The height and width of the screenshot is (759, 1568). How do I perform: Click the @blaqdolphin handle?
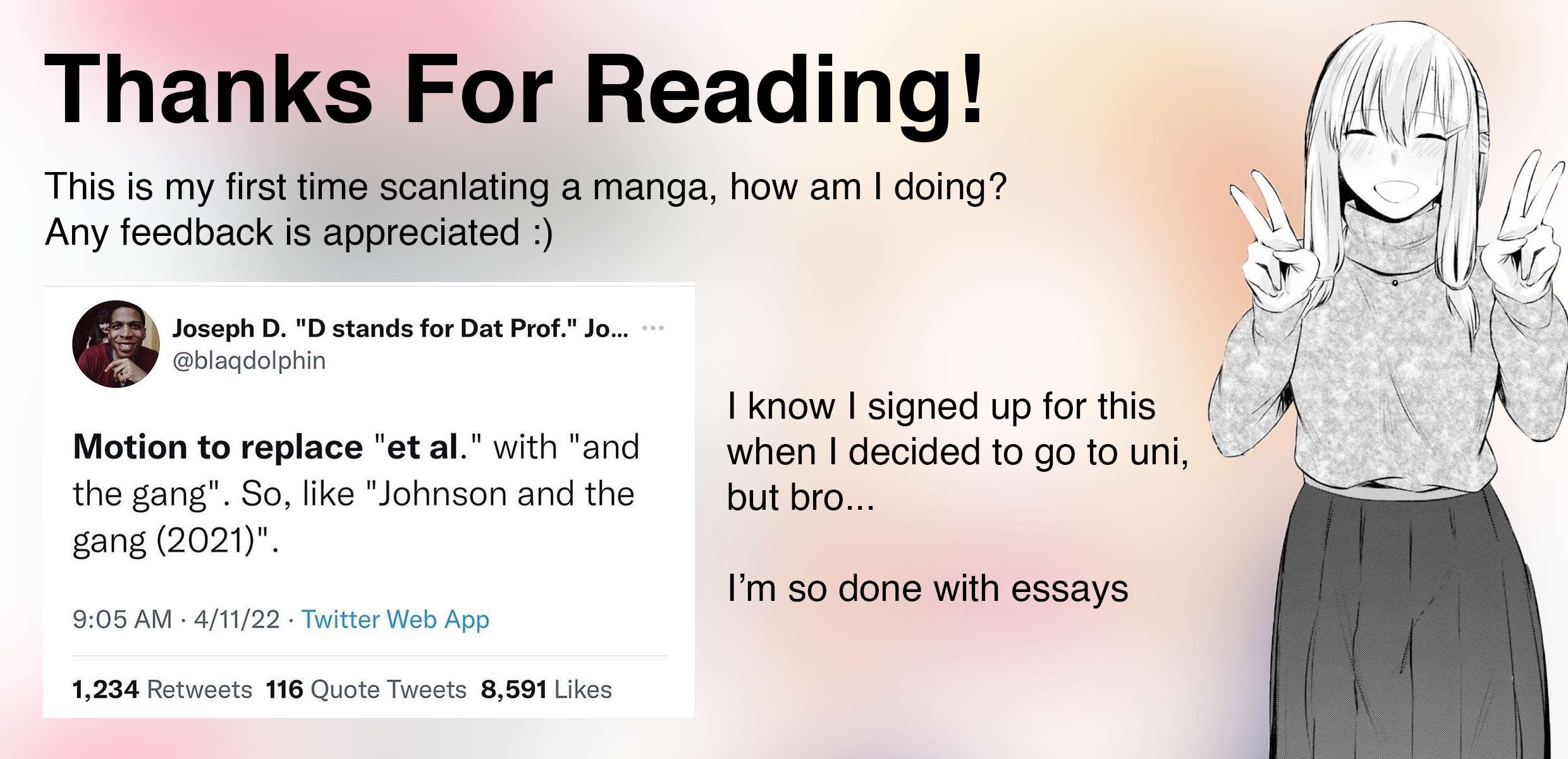(x=249, y=361)
